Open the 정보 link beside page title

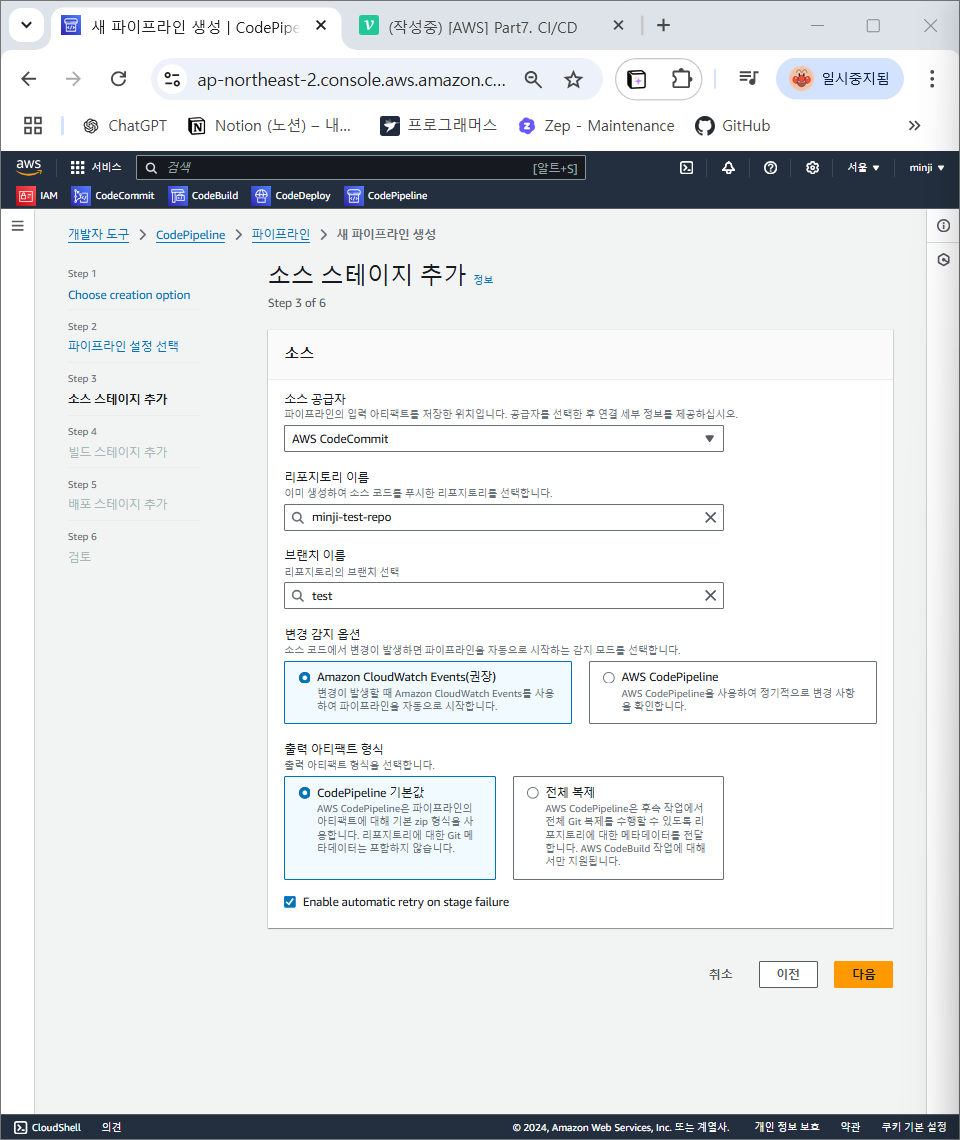coord(484,280)
